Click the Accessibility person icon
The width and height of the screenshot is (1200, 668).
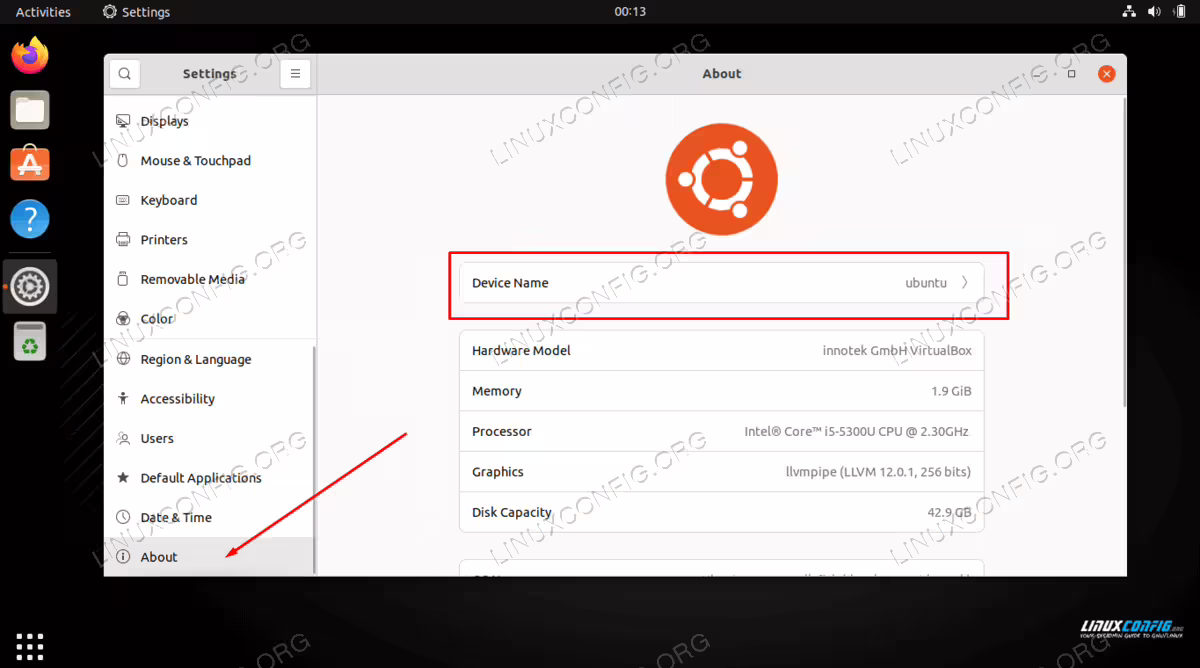[x=123, y=398]
